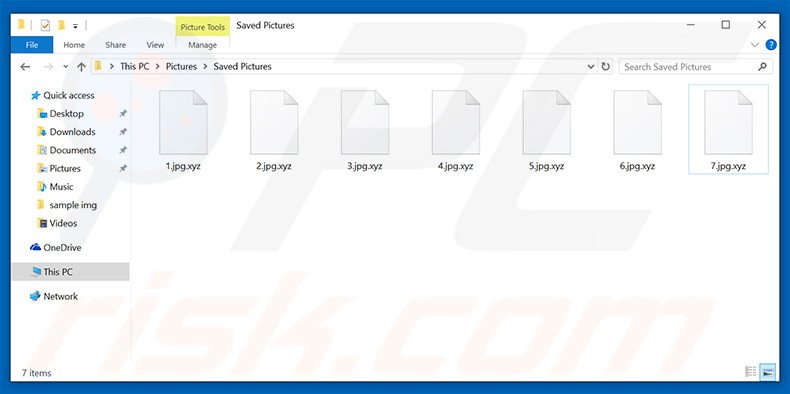Switch to the View ribbon tab
Image resolution: width=790 pixels, height=394 pixels.
click(x=155, y=45)
